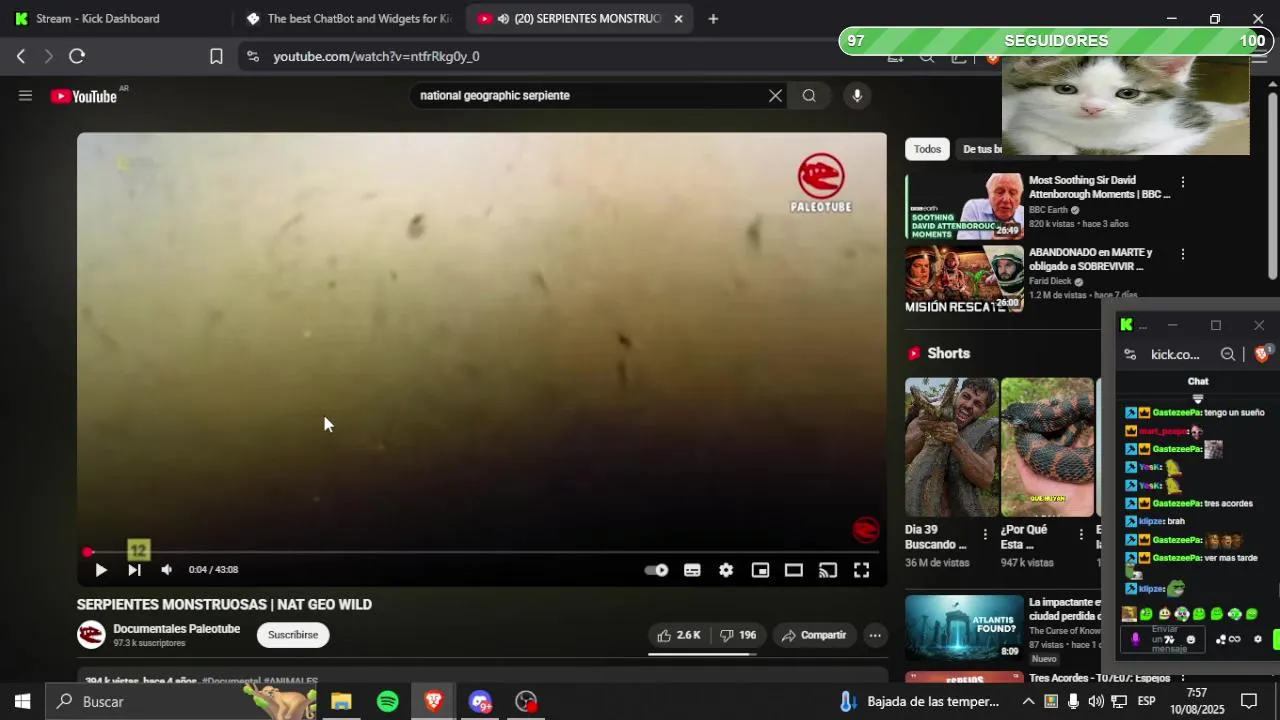The height and width of the screenshot is (720, 1280).
Task: Open options for '¿Por Qué Esta' short
Action: pos(1081,534)
